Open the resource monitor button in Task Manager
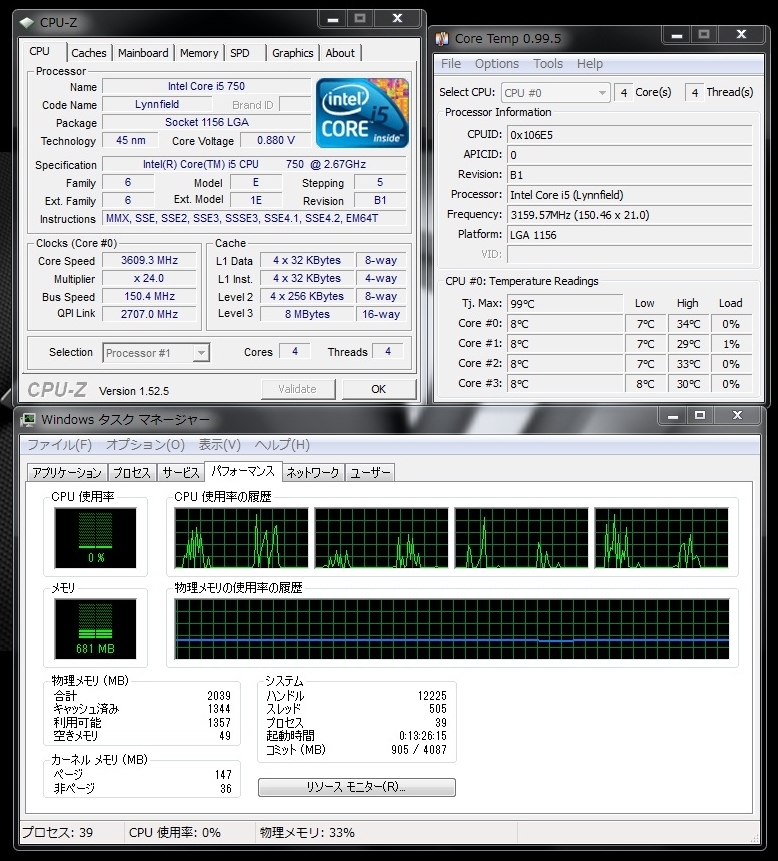 [356, 787]
